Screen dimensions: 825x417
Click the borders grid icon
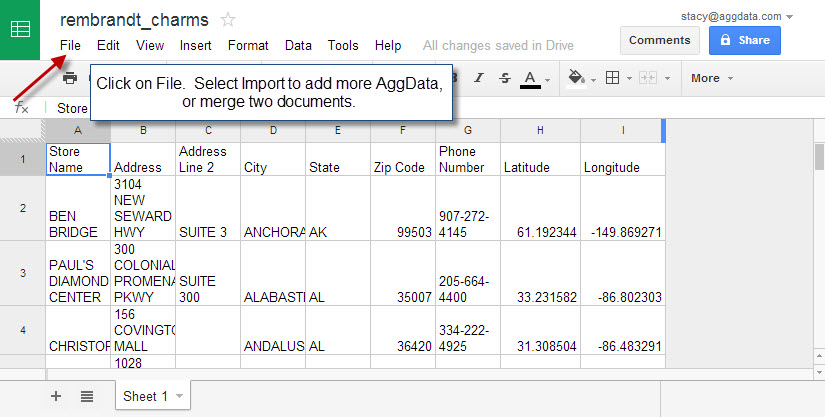pyautogui.click(x=612, y=78)
